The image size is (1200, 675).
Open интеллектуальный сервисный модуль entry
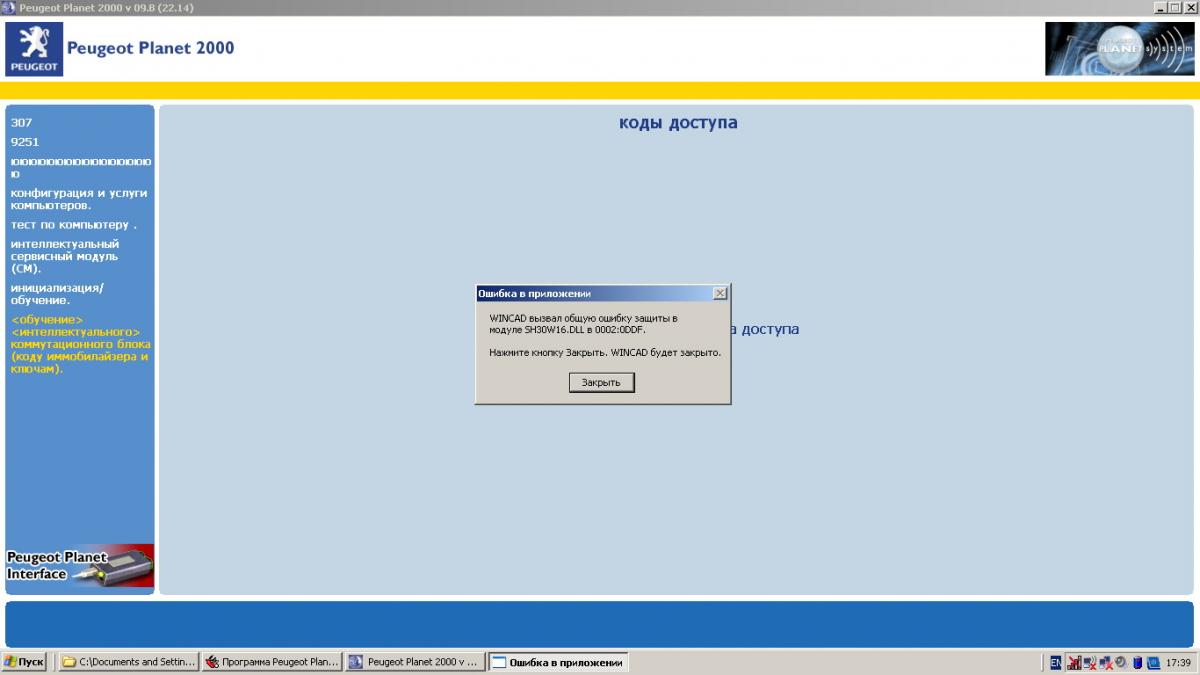coord(65,256)
